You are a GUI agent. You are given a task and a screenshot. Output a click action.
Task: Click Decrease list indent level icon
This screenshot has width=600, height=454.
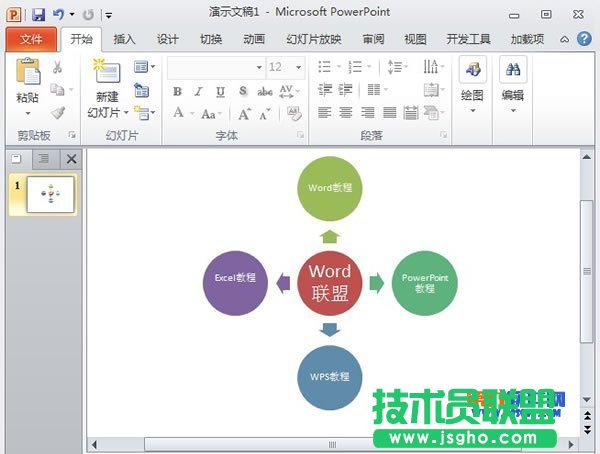point(325,90)
